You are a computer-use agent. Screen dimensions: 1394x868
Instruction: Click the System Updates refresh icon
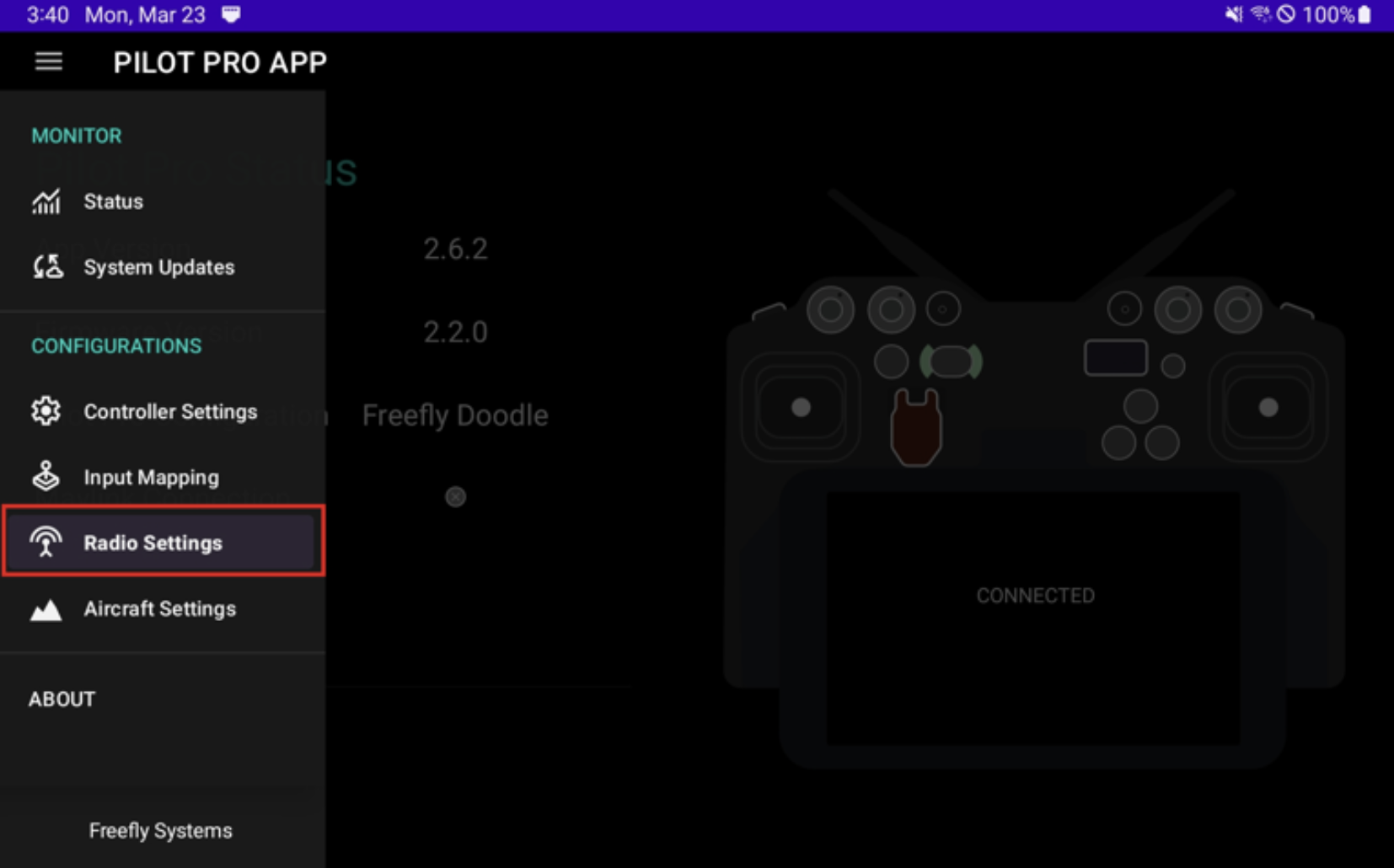click(x=47, y=267)
